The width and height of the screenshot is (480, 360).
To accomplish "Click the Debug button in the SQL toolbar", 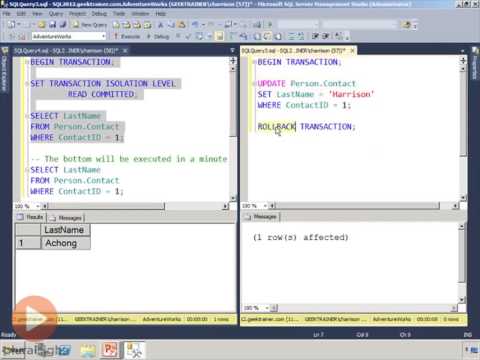I will tap(158, 36).
